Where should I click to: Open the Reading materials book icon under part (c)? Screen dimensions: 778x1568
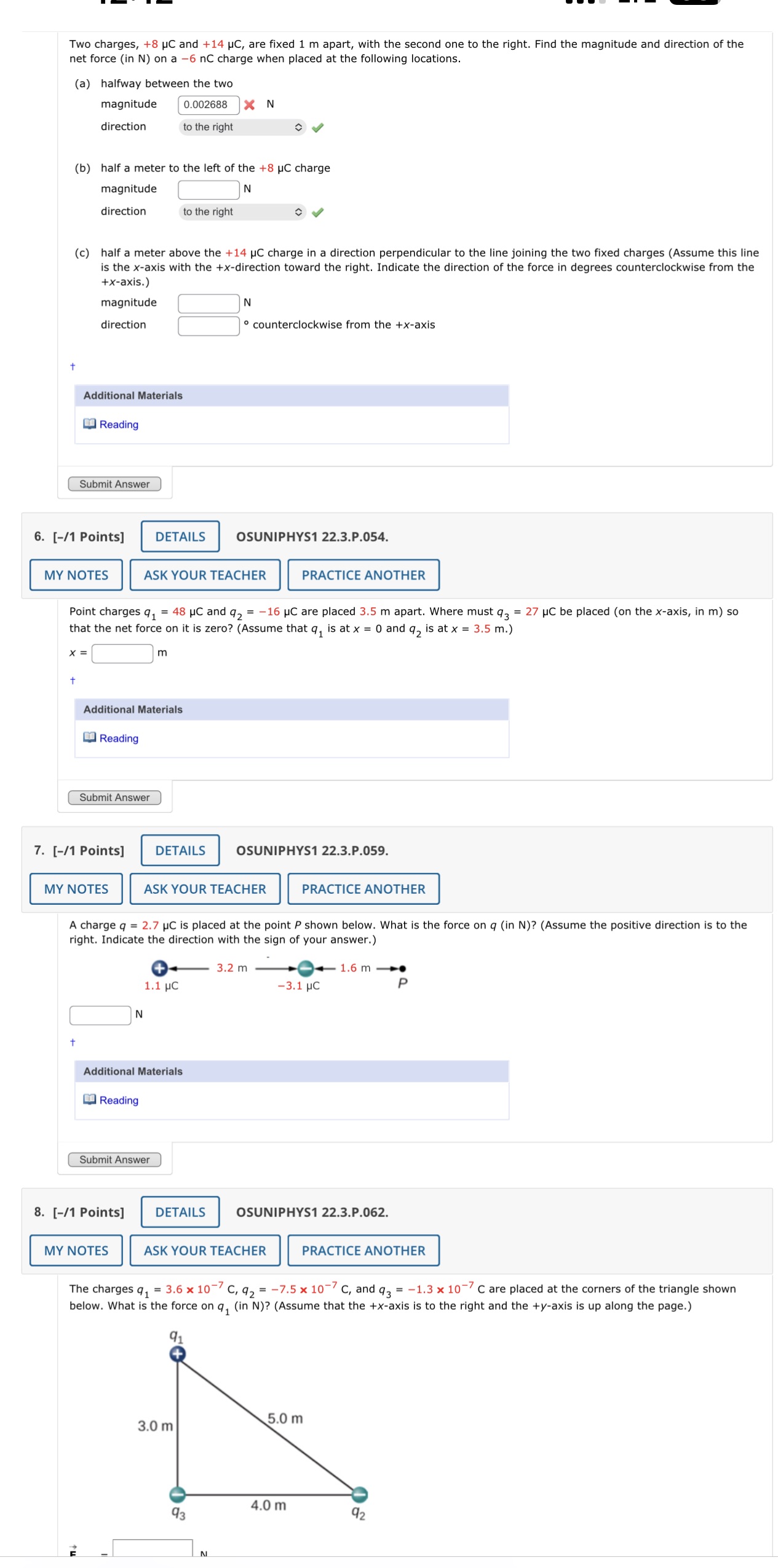click(89, 424)
